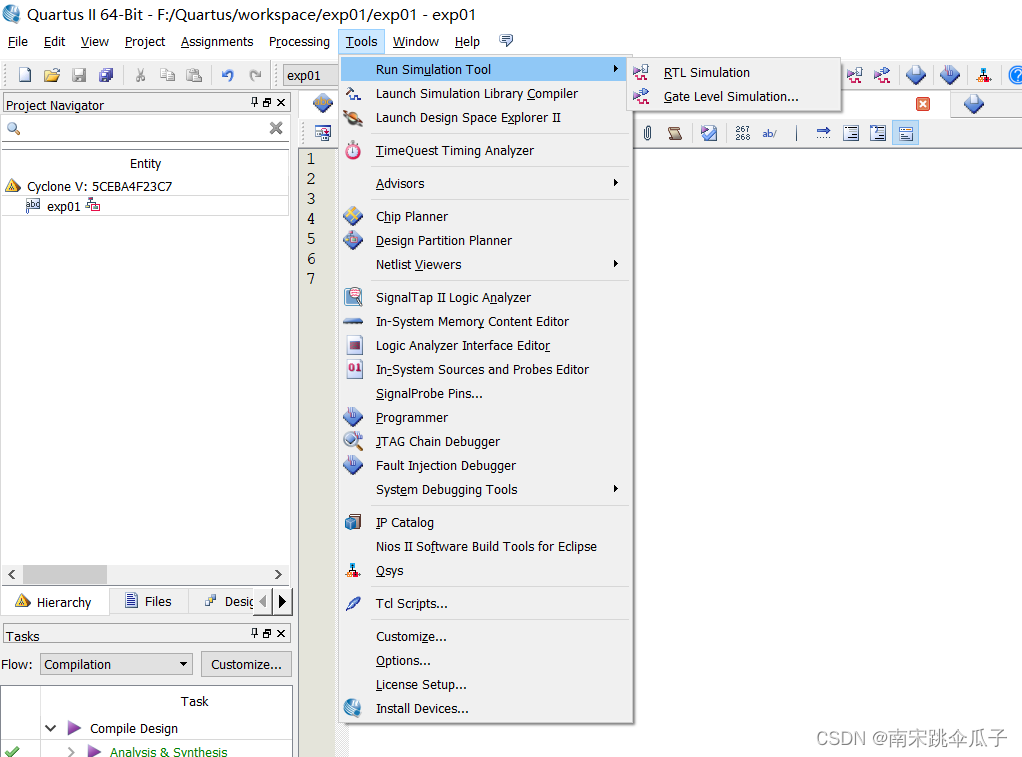
Task: Open the Assignments menu
Action: (x=217, y=41)
